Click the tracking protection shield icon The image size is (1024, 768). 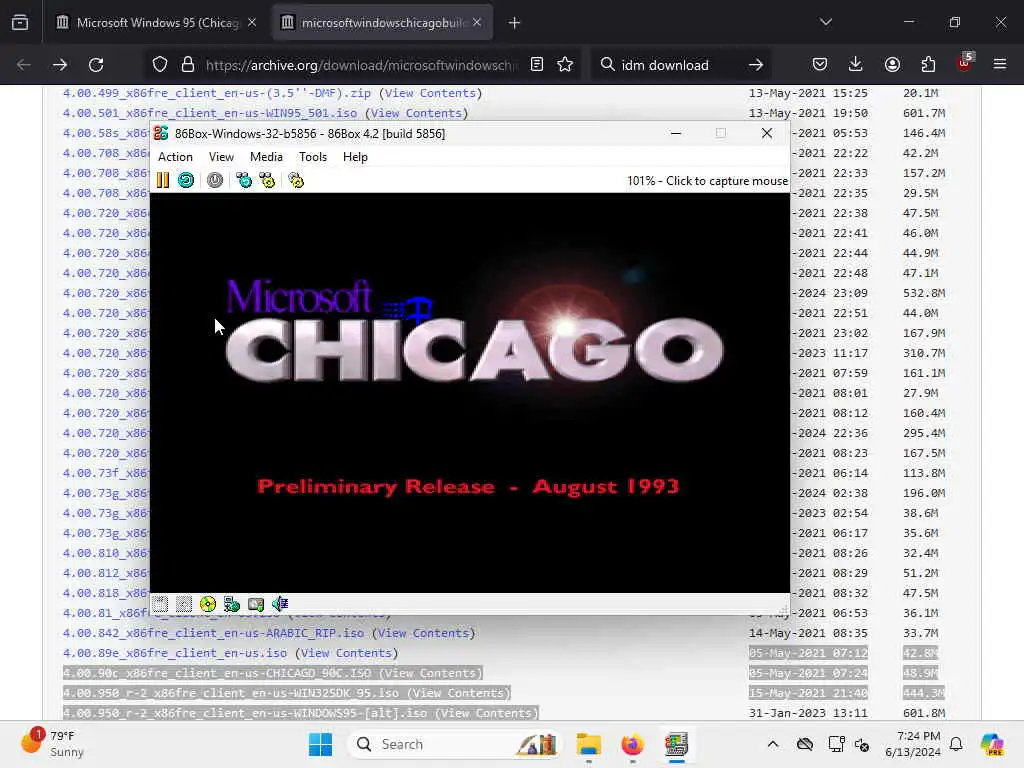point(160,65)
